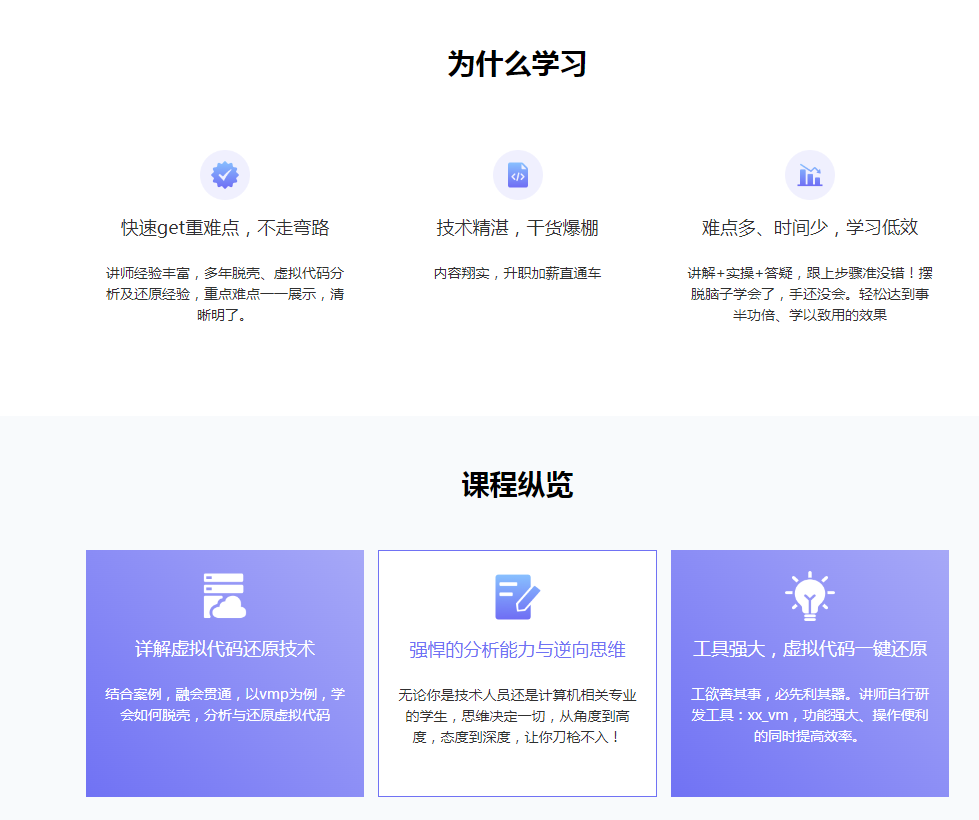Click the lightbulb icon in 工具强大 card

tap(810, 596)
